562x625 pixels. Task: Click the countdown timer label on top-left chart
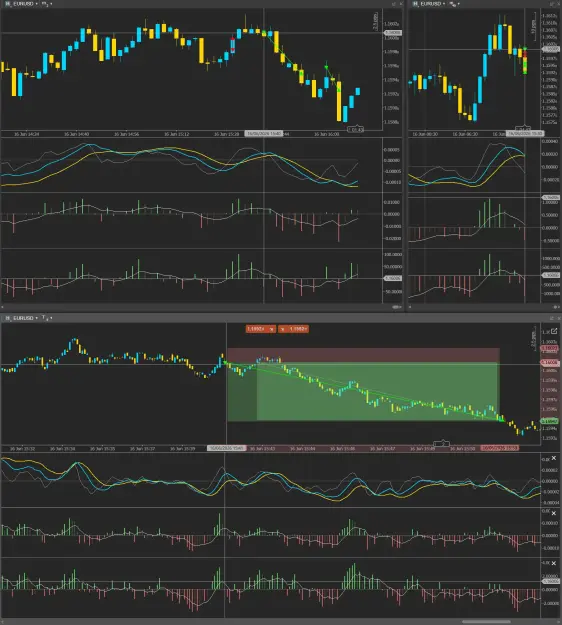[355, 130]
